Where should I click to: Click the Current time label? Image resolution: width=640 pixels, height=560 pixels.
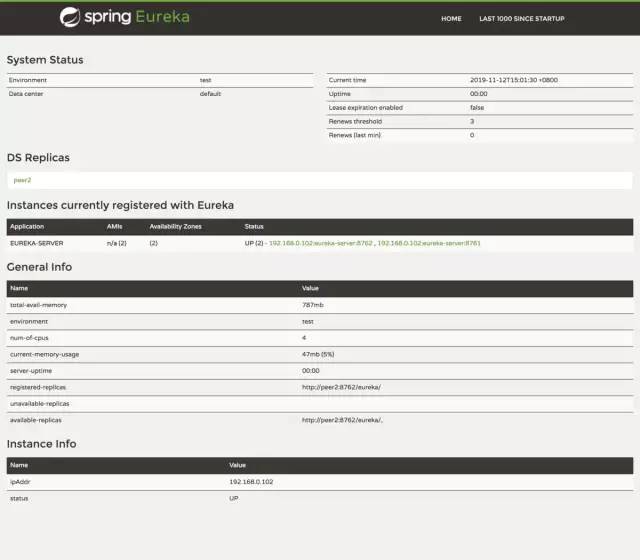pos(347,80)
